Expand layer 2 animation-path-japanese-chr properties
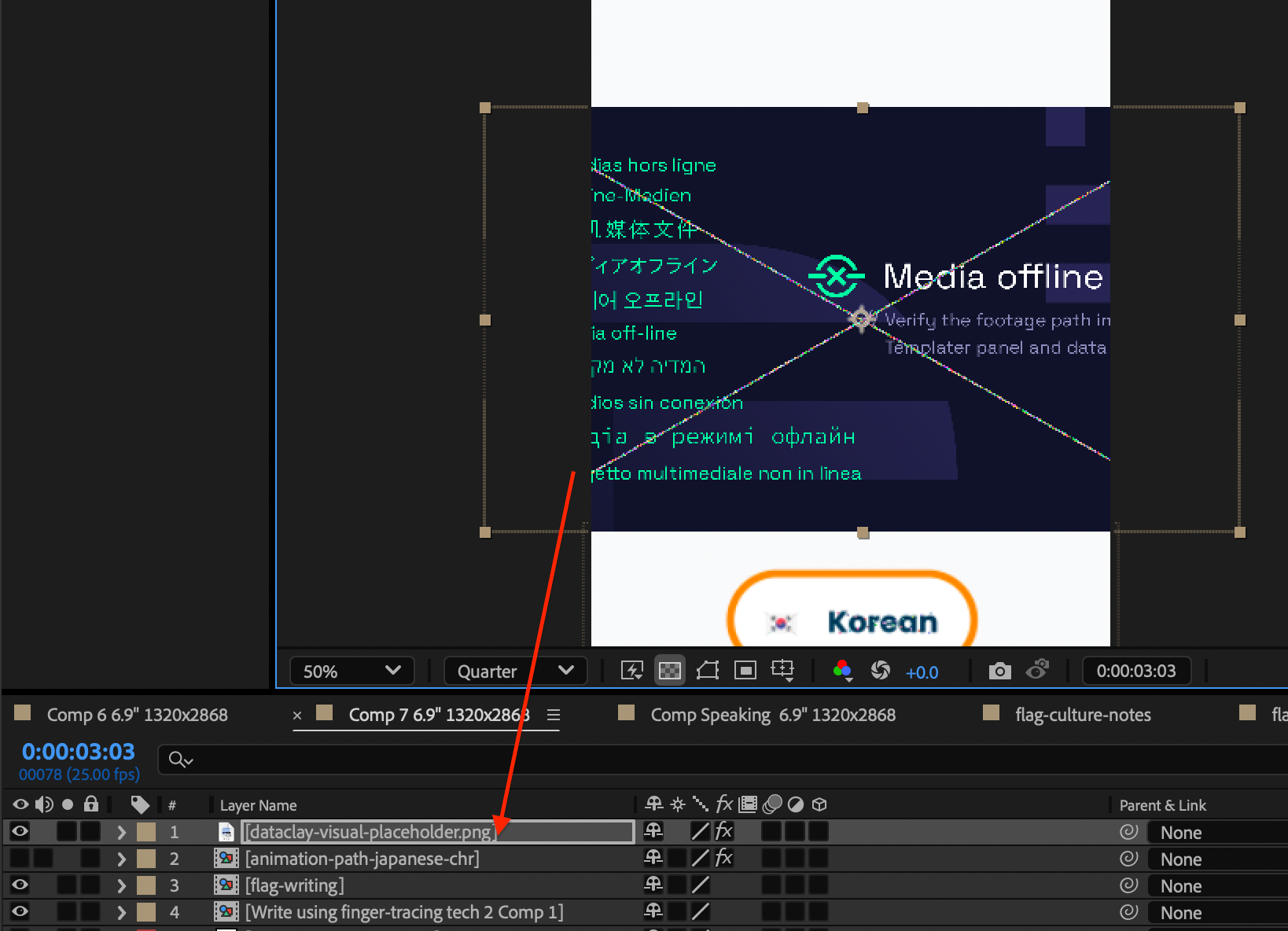 point(121,859)
